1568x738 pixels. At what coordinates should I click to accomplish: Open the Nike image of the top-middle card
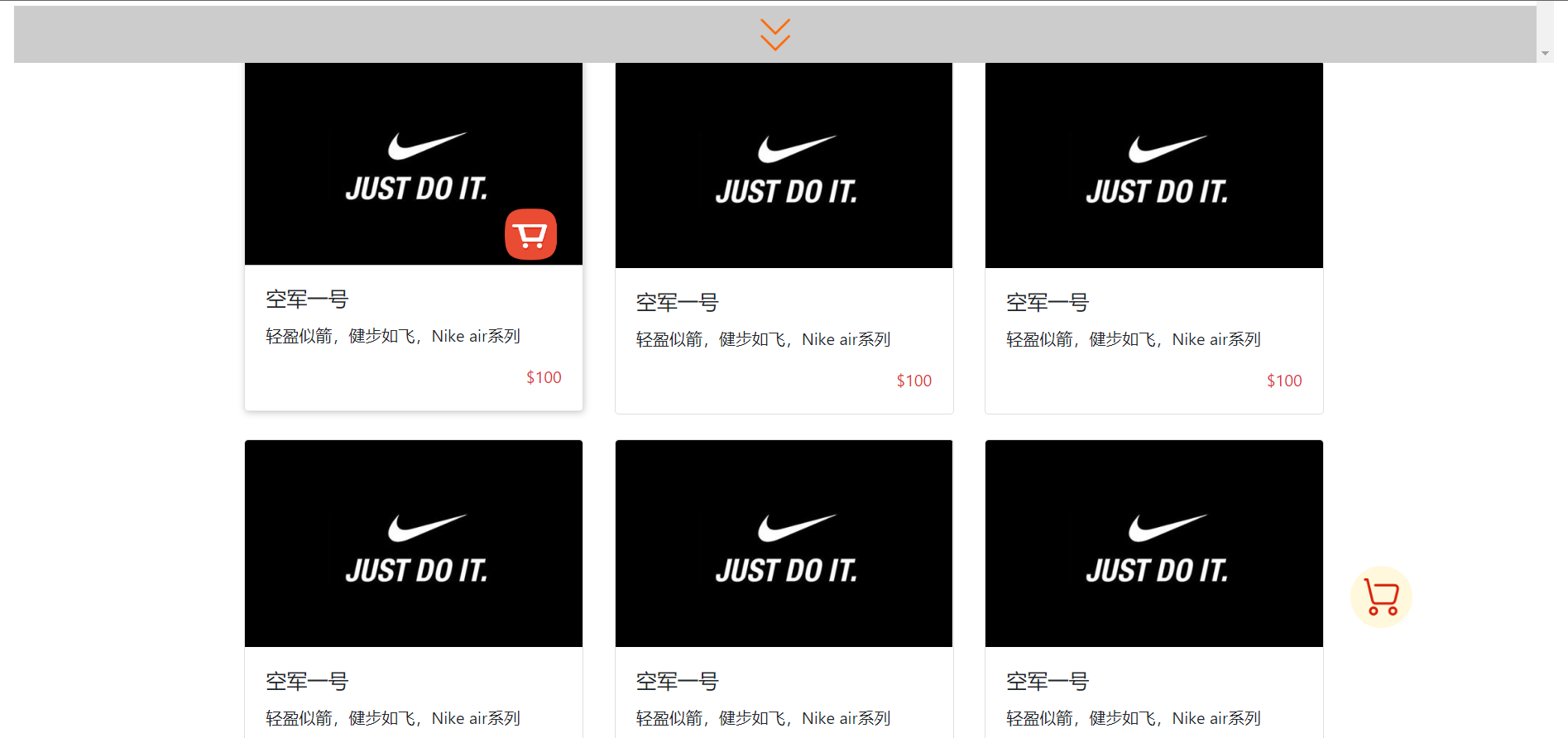(784, 165)
